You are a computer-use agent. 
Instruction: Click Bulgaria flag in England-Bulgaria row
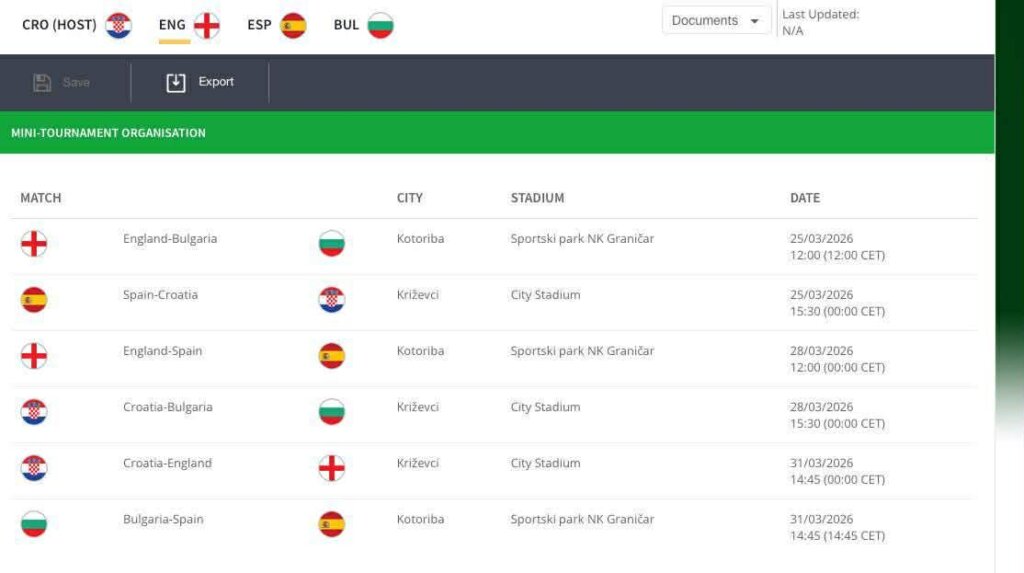coord(332,243)
